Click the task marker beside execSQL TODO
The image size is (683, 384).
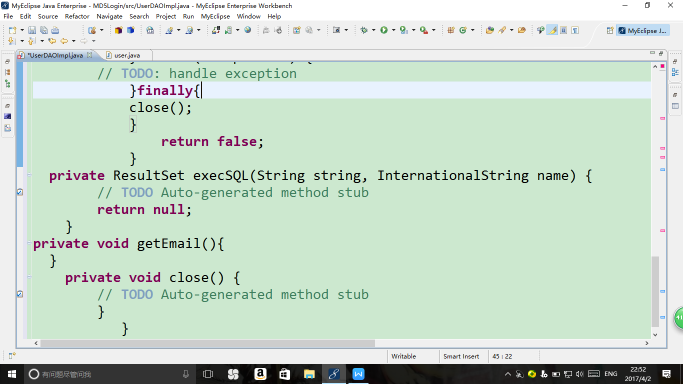click(20, 192)
